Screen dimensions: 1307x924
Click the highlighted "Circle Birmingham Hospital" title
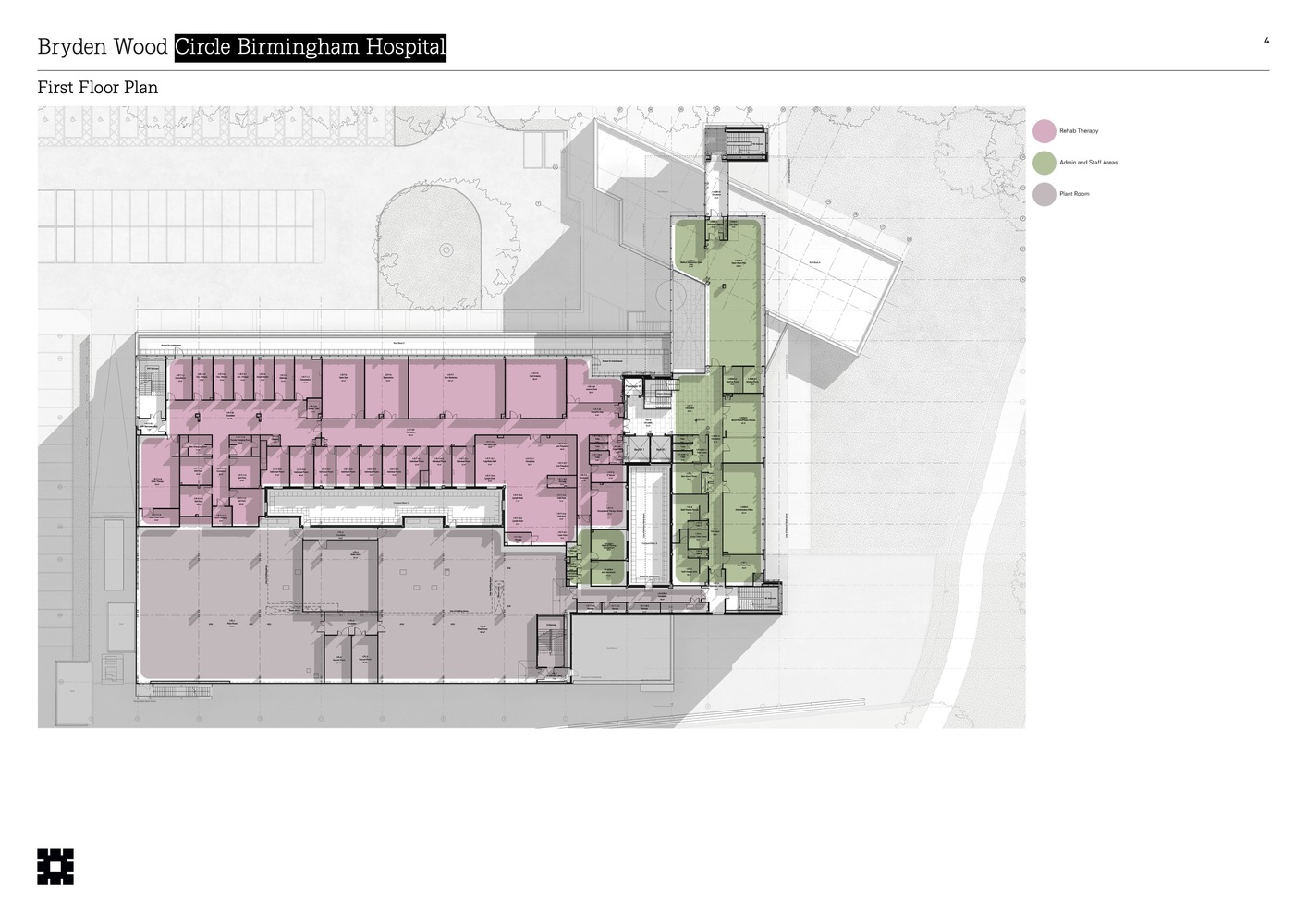[x=311, y=47]
